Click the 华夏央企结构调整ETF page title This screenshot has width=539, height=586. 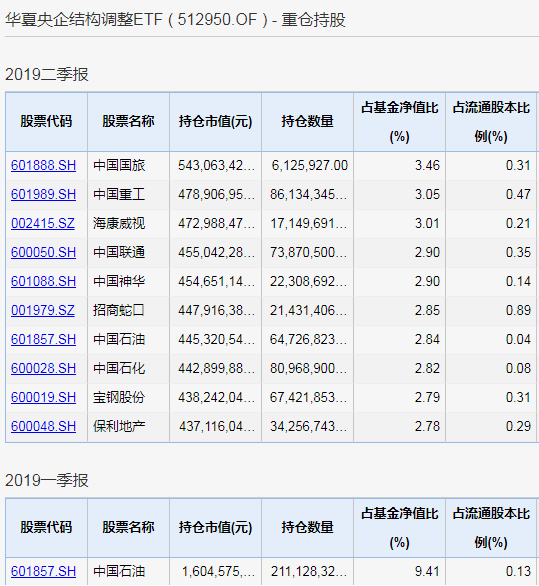tap(175, 19)
